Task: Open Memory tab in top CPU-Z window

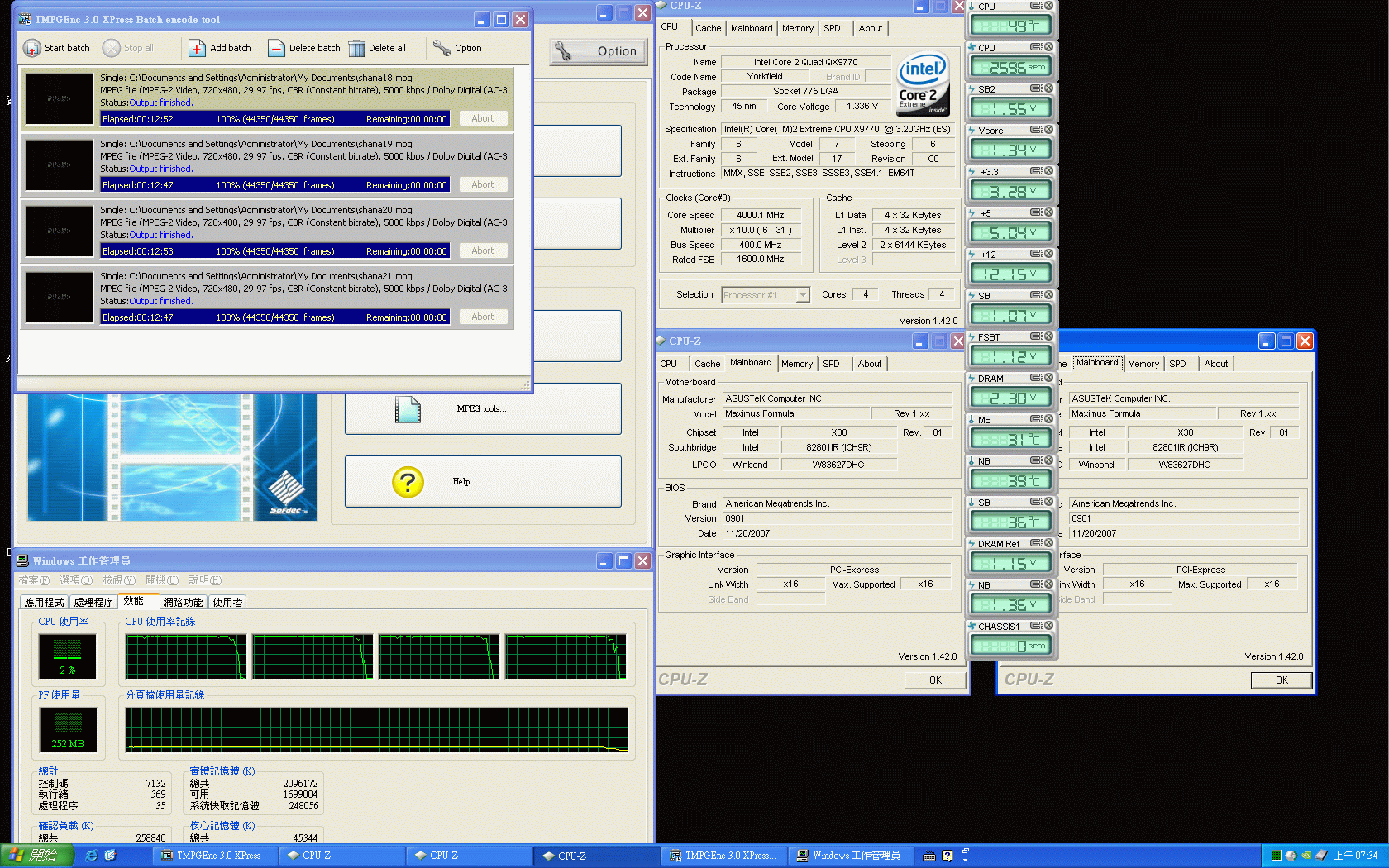Action: coord(798,28)
